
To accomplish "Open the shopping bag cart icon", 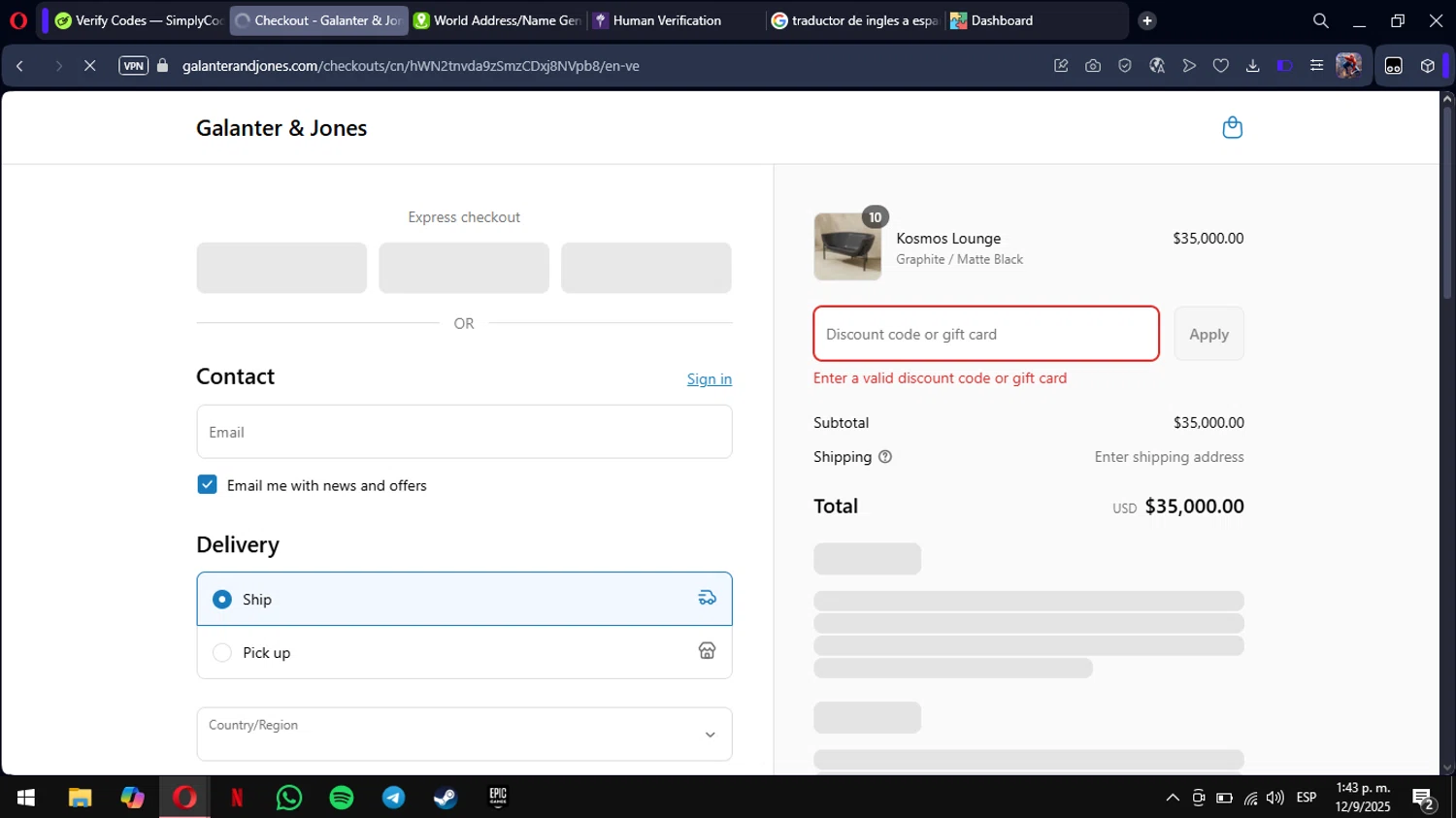I will (x=1232, y=128).
